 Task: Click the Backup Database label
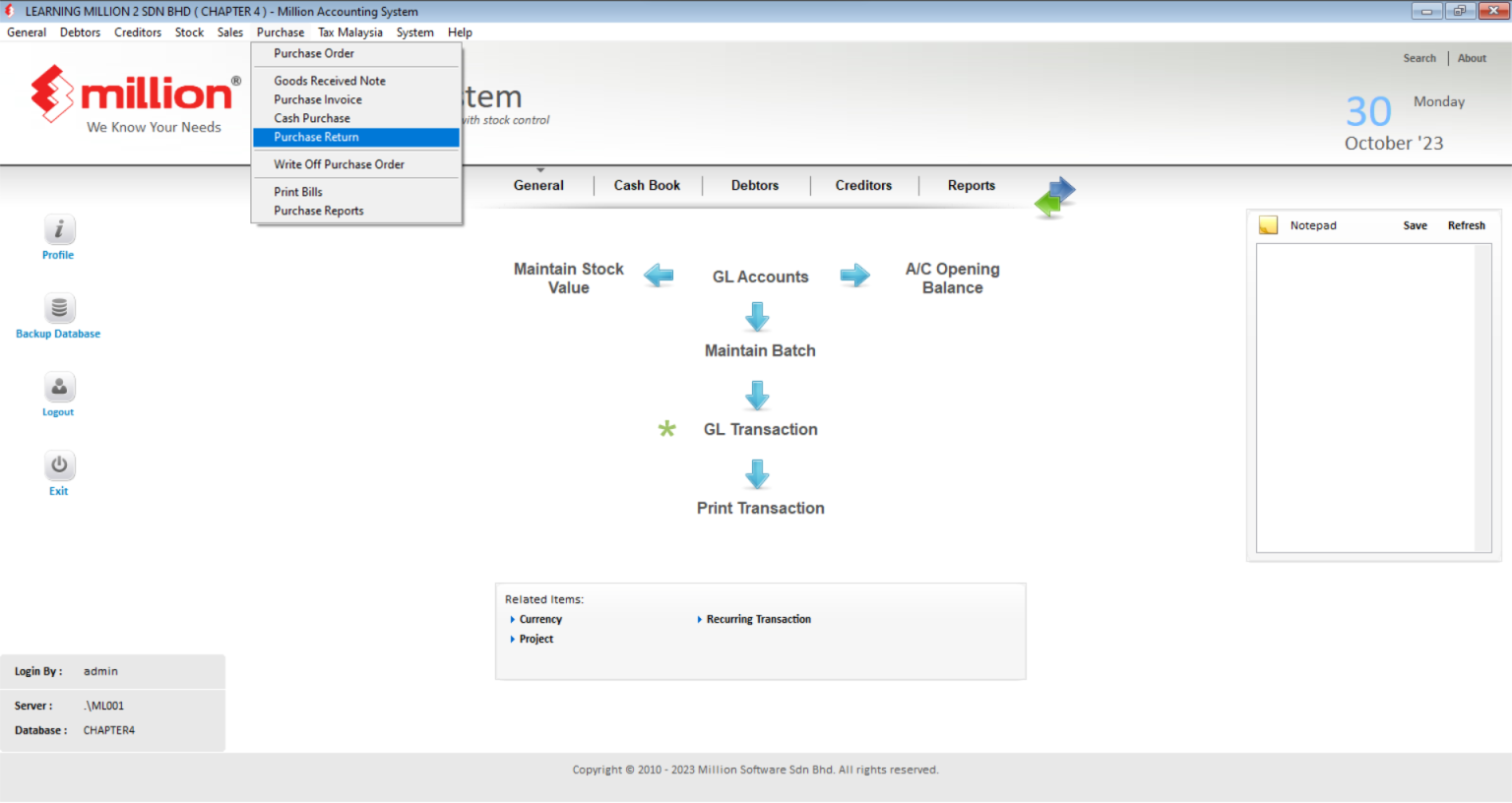tap(58, 334)
